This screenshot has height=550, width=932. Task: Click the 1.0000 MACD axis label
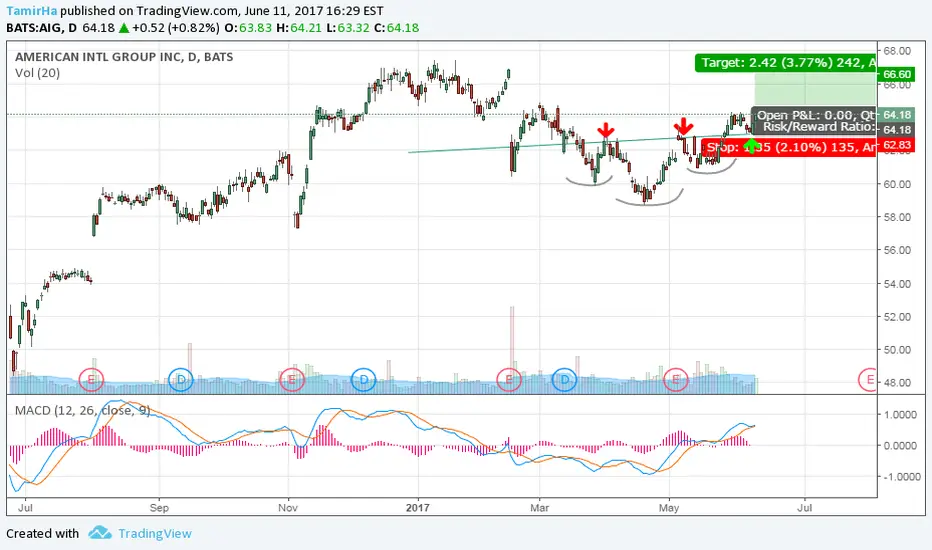900,415
